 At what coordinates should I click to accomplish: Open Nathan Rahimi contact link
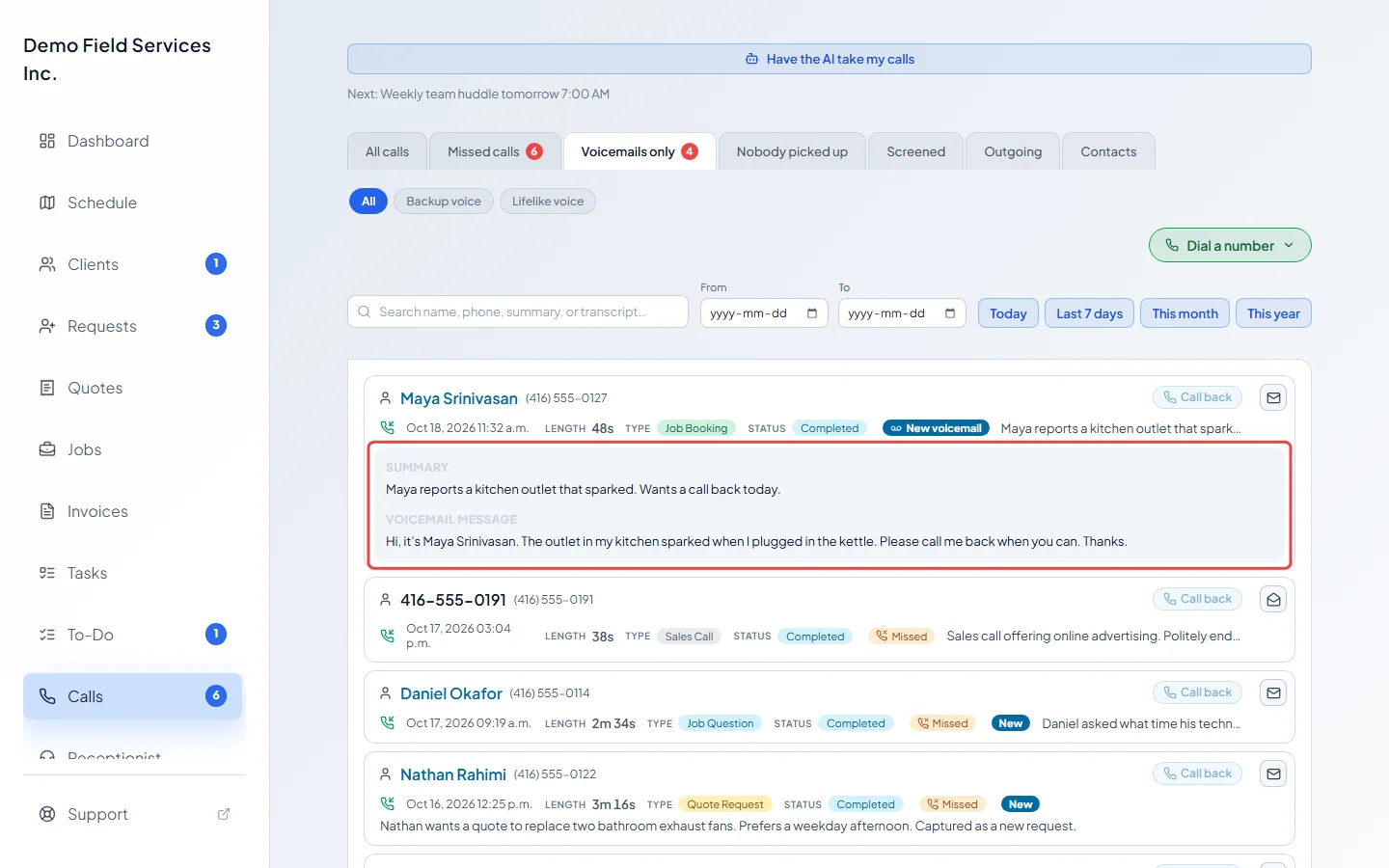coord(453,774)
